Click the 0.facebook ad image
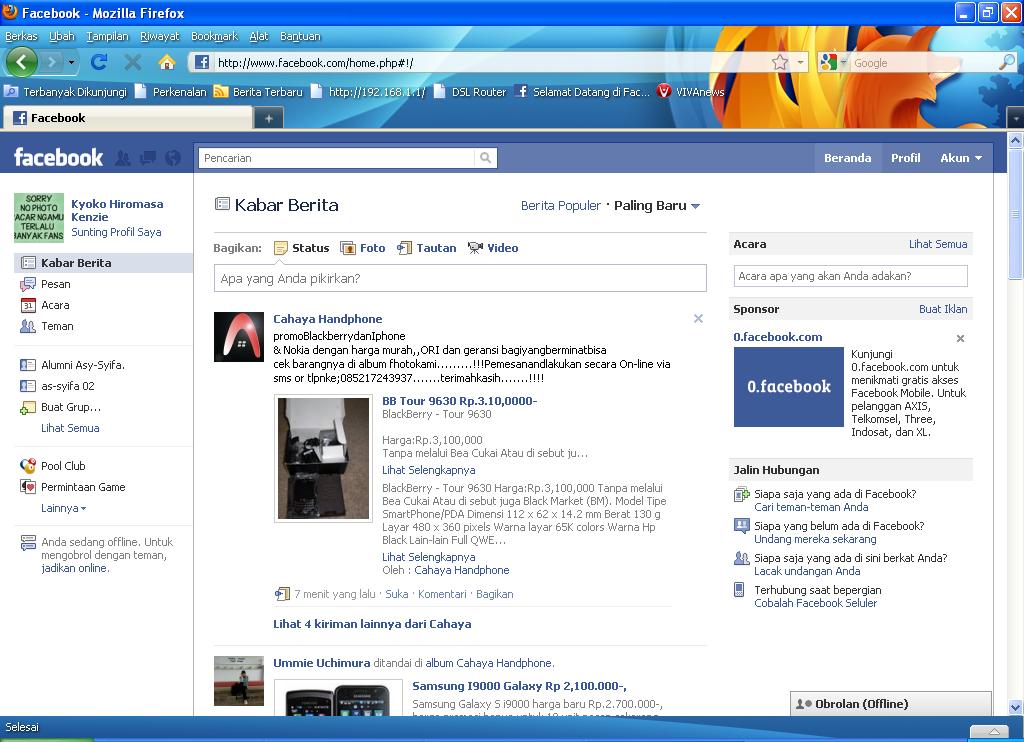1024x742 pixels. [789, 387]
